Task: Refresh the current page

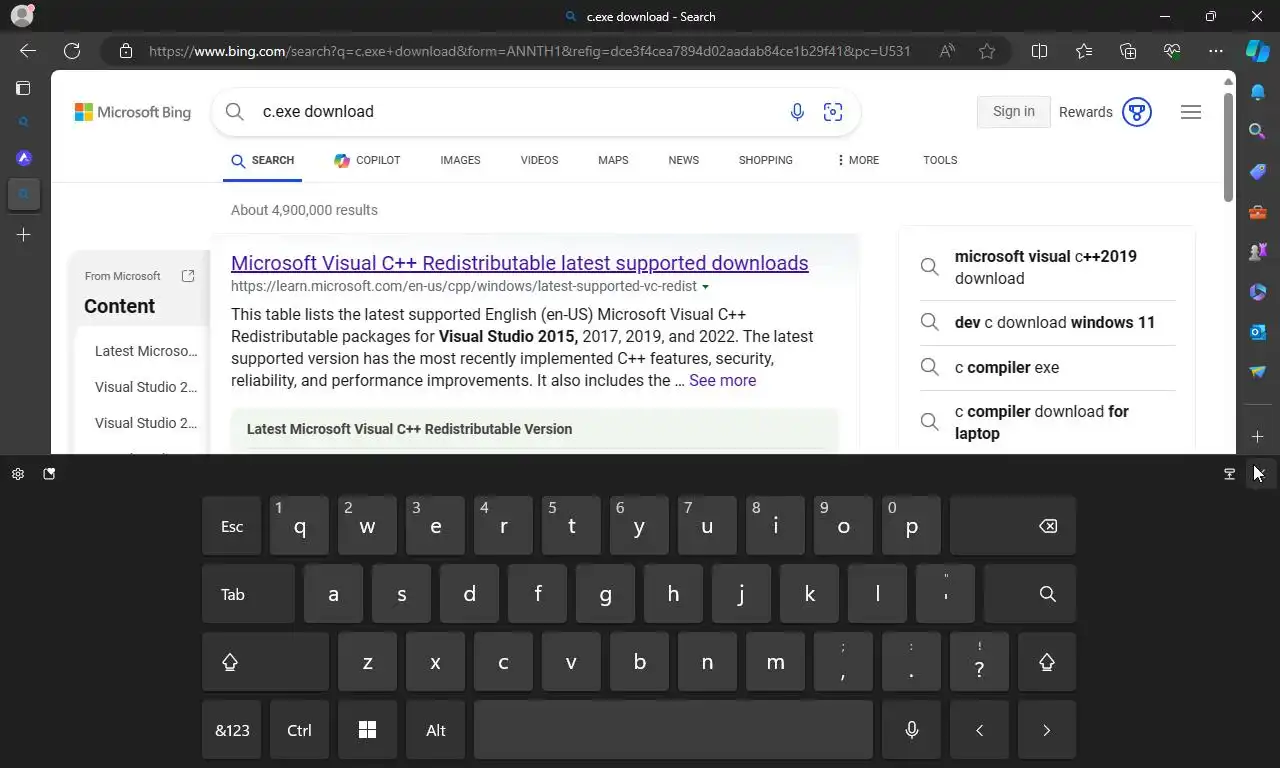Action: 72,51
